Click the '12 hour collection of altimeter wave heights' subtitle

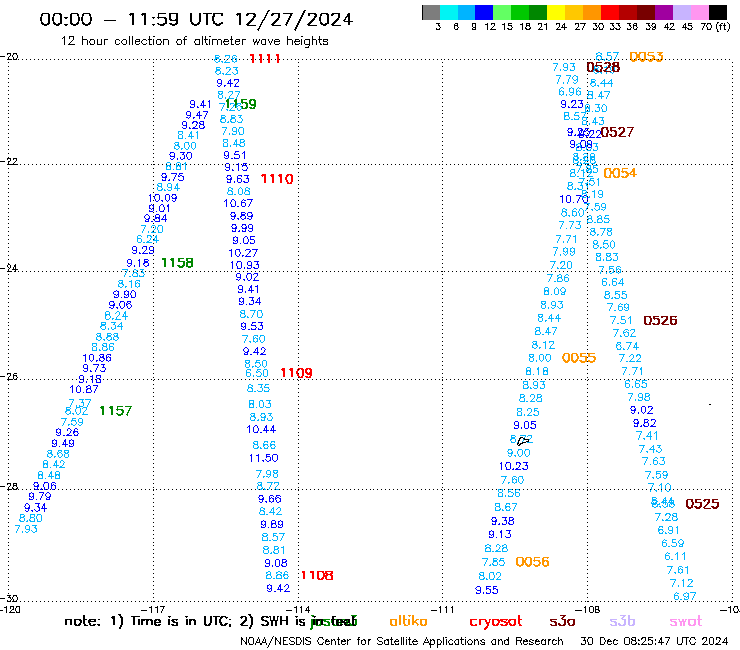[194, 41]
